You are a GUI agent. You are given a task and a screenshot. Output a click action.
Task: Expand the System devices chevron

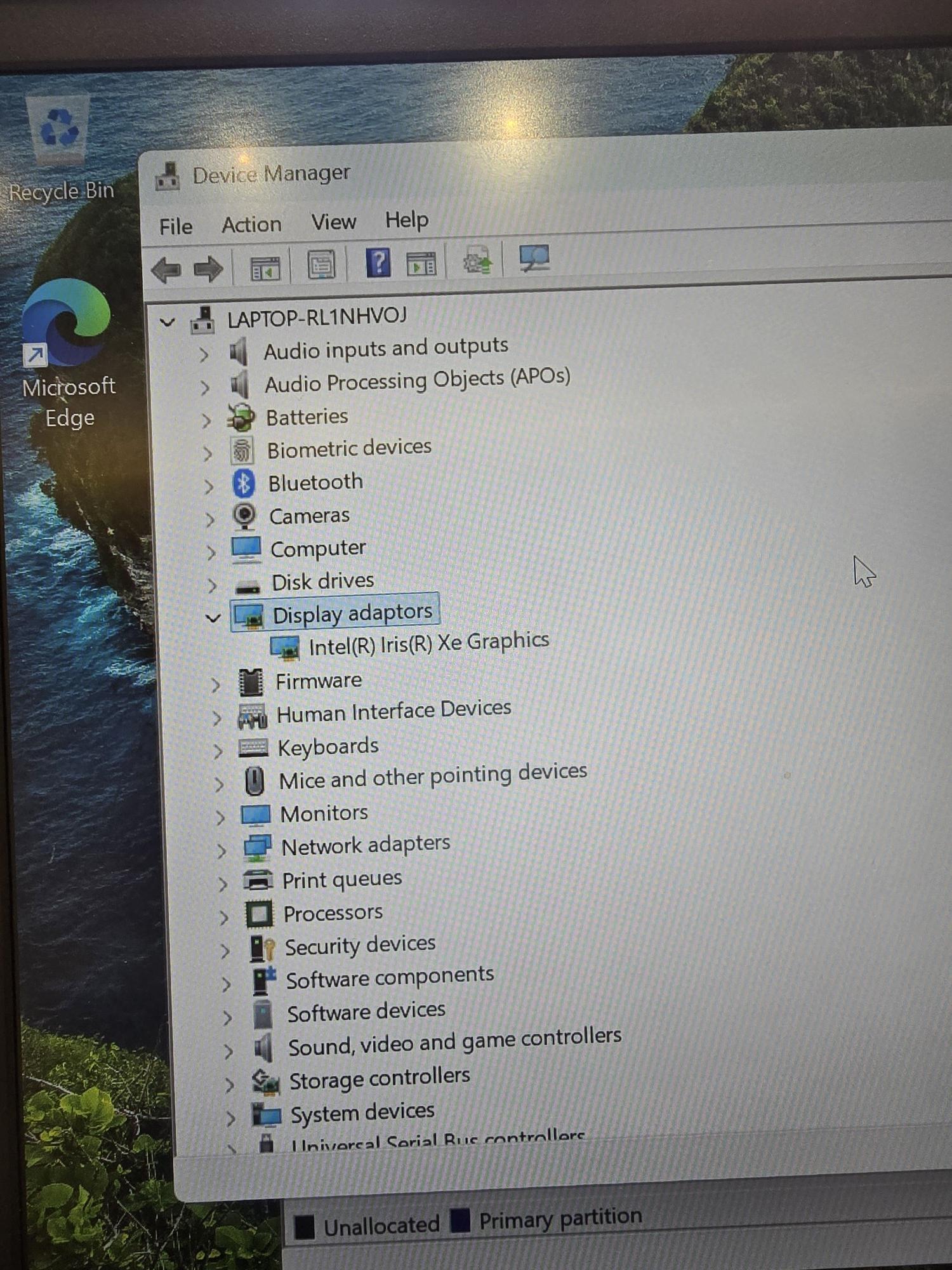[x=231, y=1118]
